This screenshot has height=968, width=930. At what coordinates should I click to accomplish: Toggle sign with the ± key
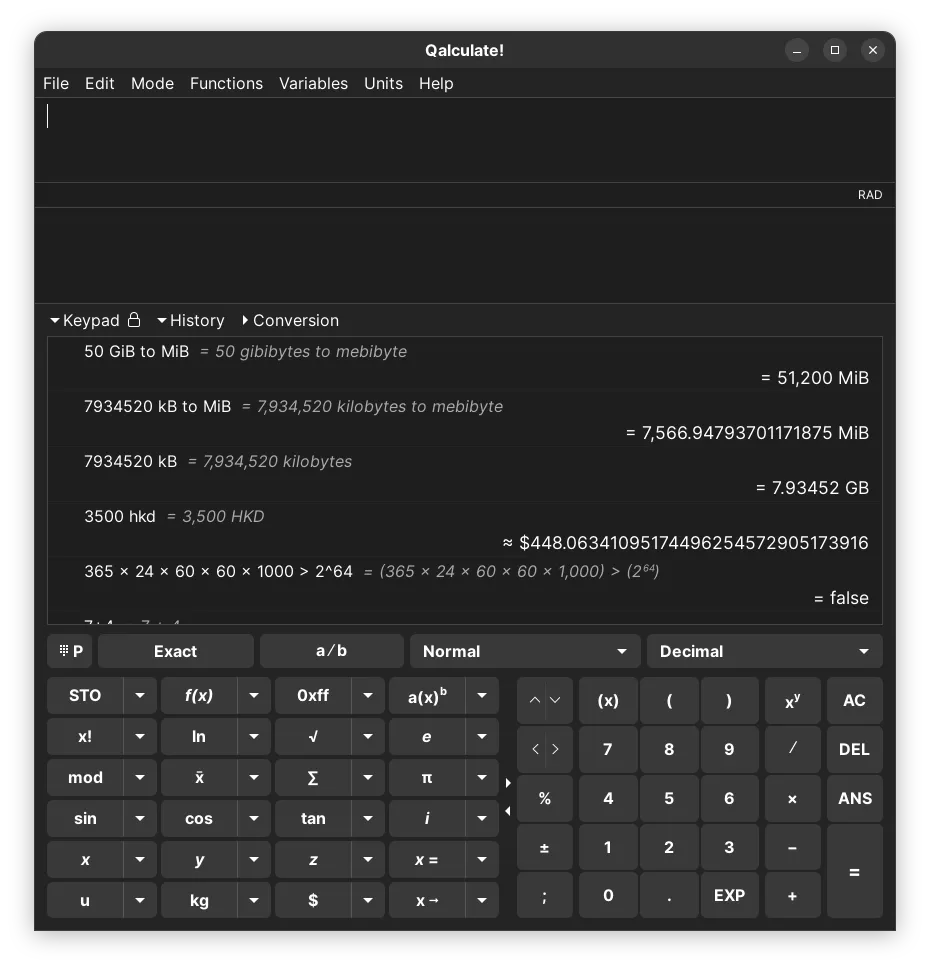tap(545, 848)
